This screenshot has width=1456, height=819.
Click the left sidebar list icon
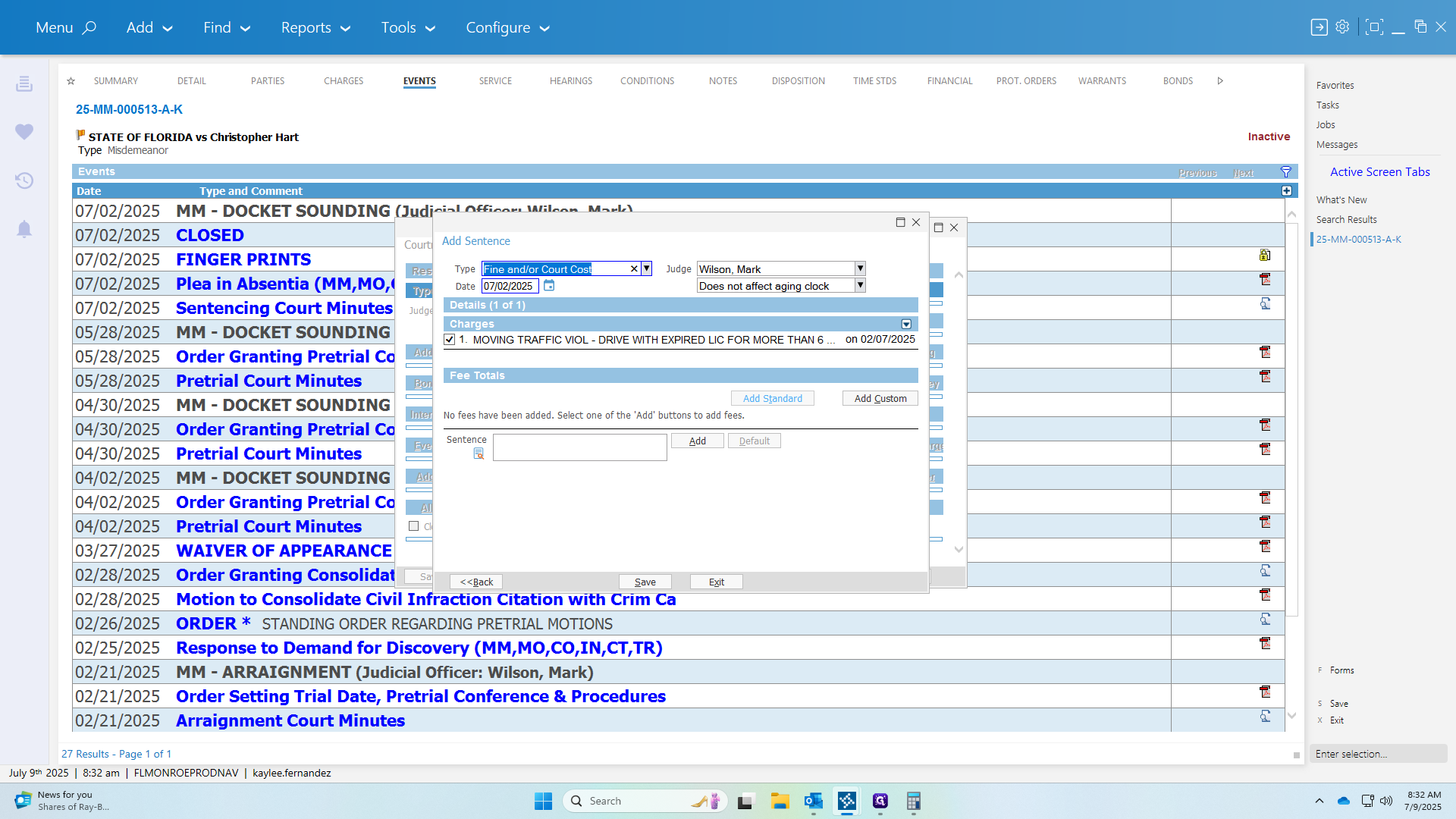tap(24, 83)
